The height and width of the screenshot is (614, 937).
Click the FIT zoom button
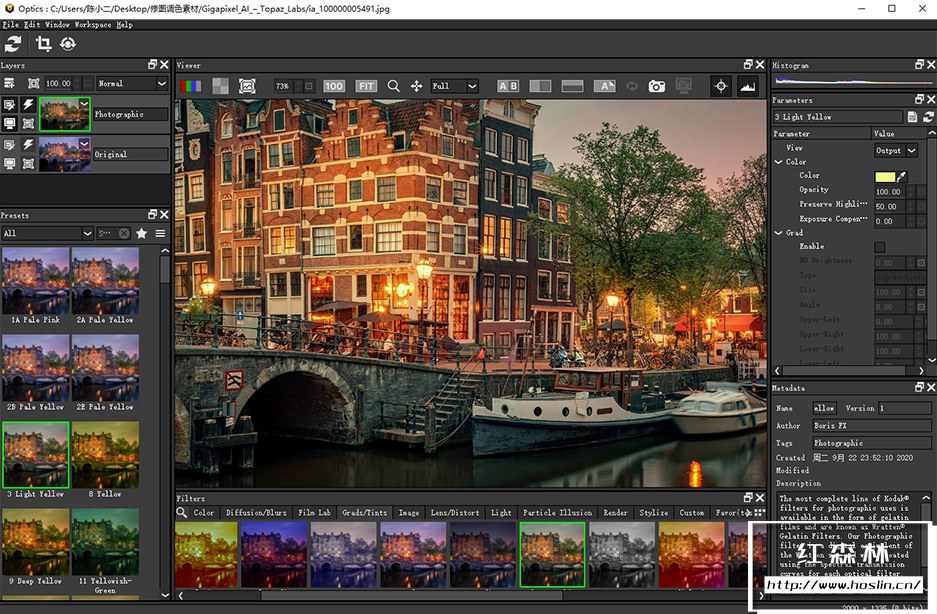pyautogui.click(x=365, y=86)
